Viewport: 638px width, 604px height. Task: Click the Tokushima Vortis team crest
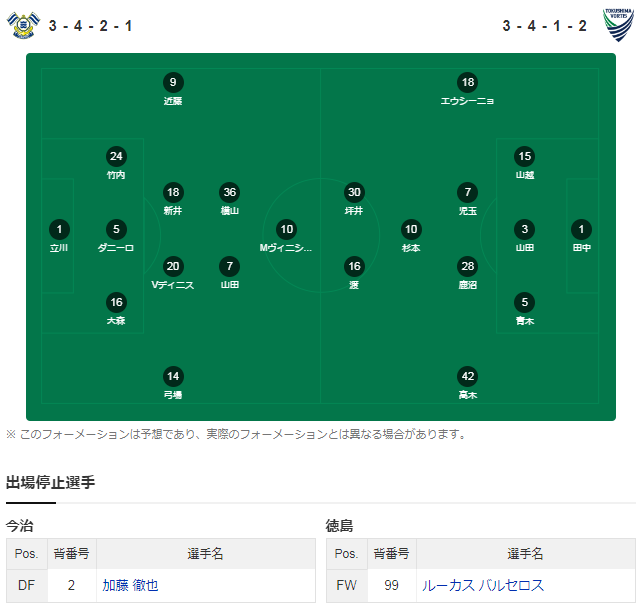tap(618, 25)
